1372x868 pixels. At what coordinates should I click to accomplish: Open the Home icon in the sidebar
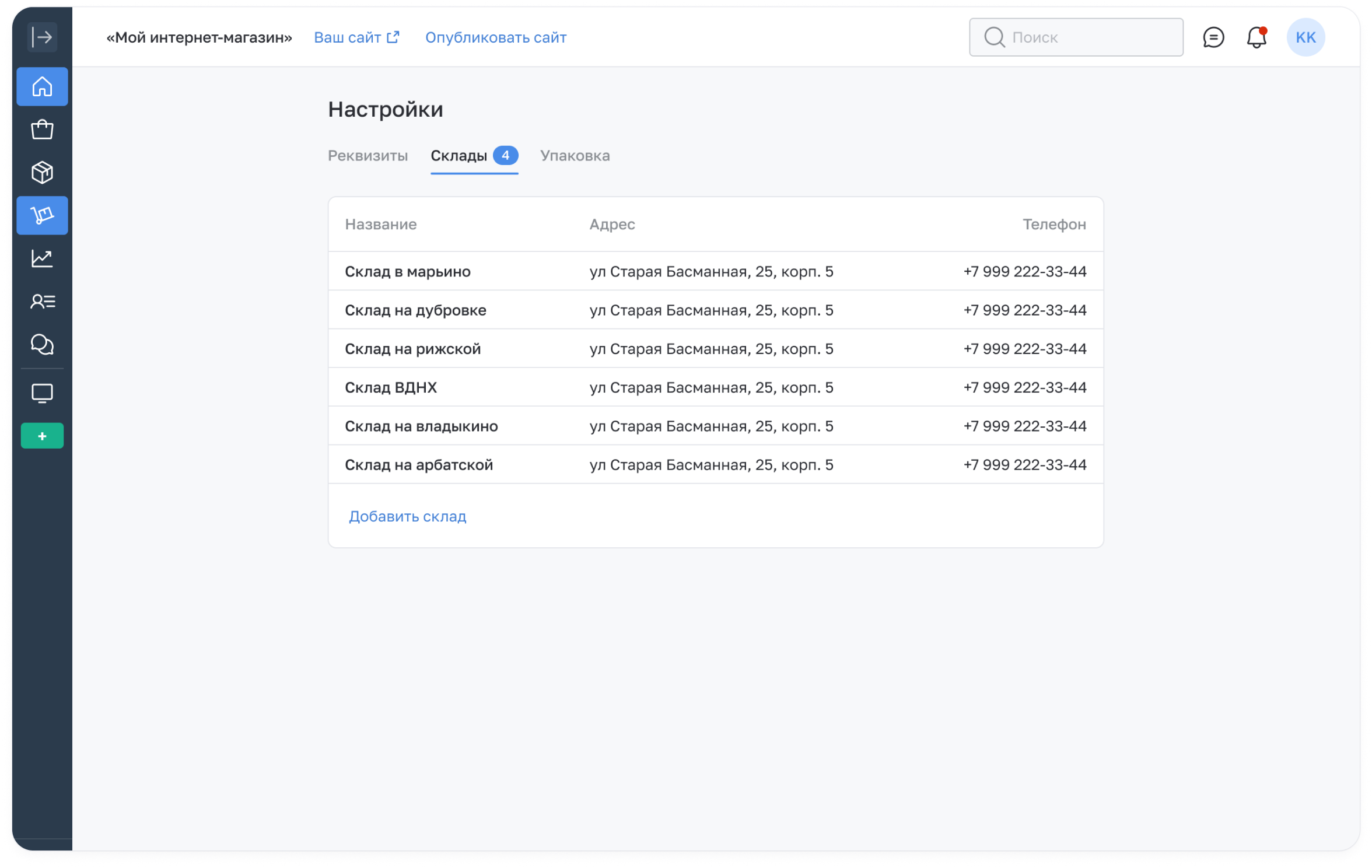click(42, 87)
